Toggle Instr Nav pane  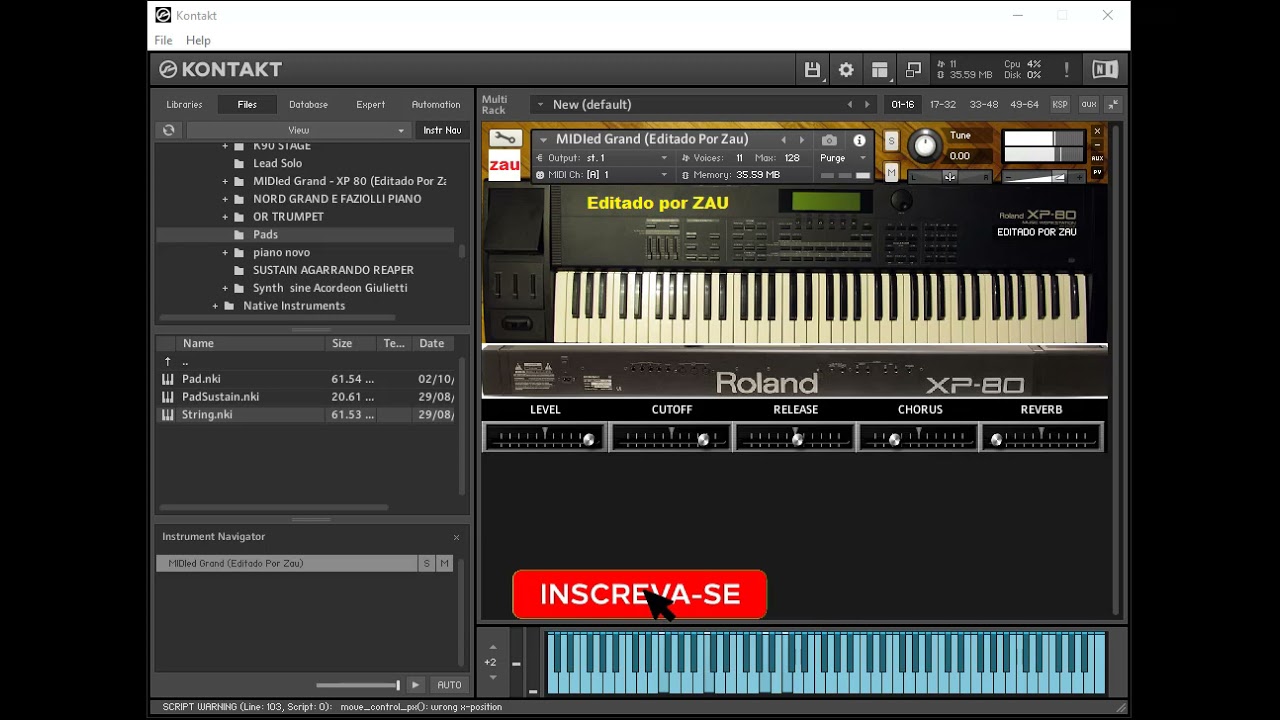pos(442,130)
